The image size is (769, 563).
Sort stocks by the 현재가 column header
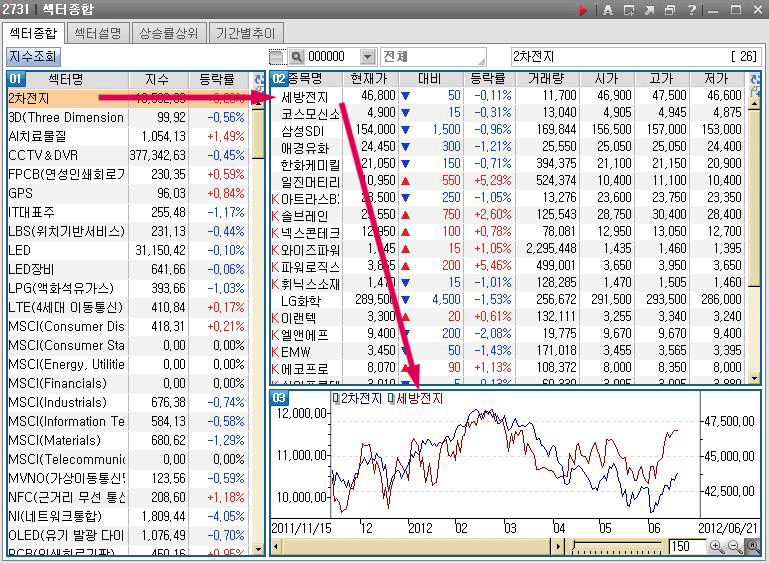coord(370,79)
